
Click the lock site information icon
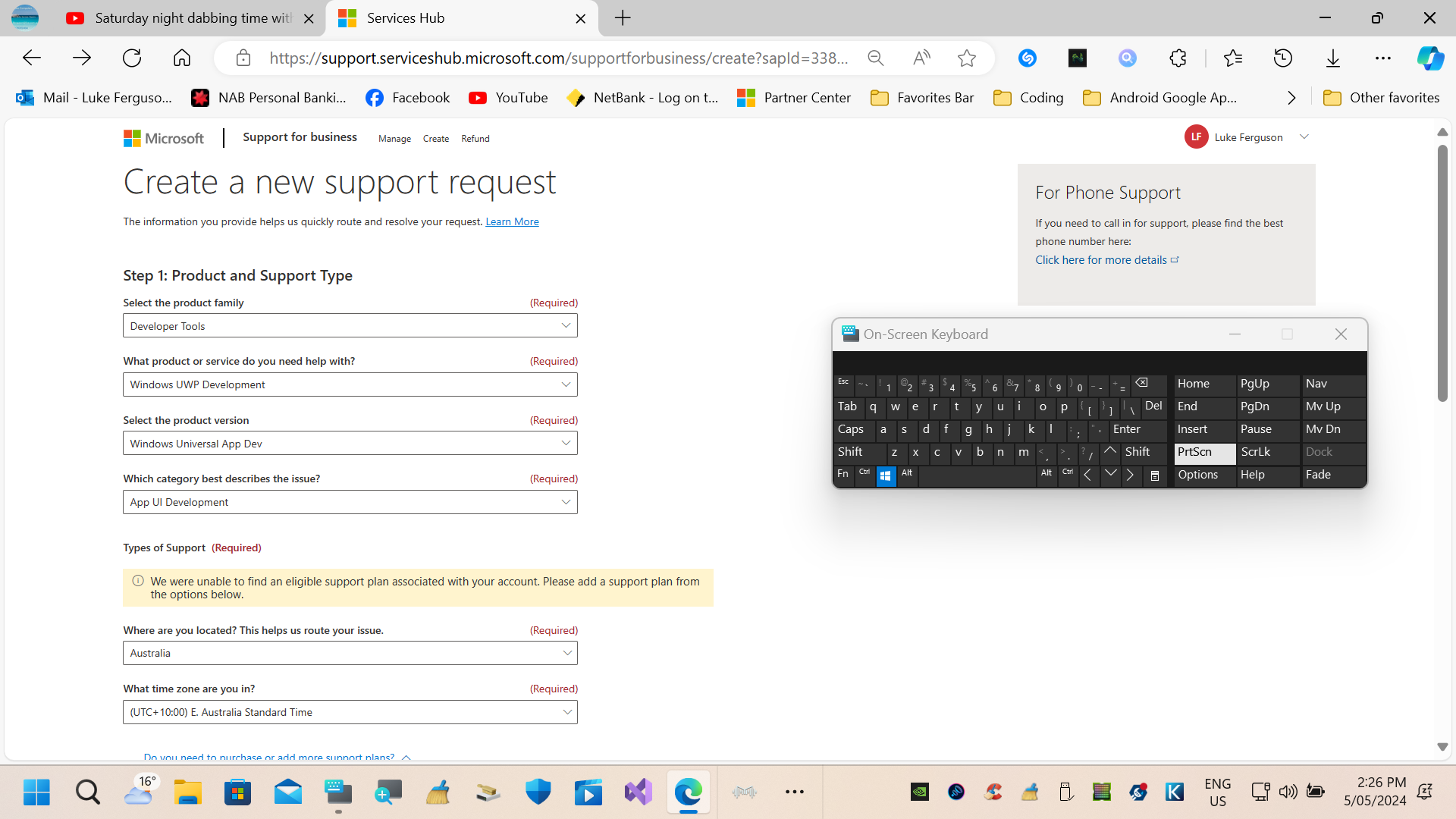(243, 58)
